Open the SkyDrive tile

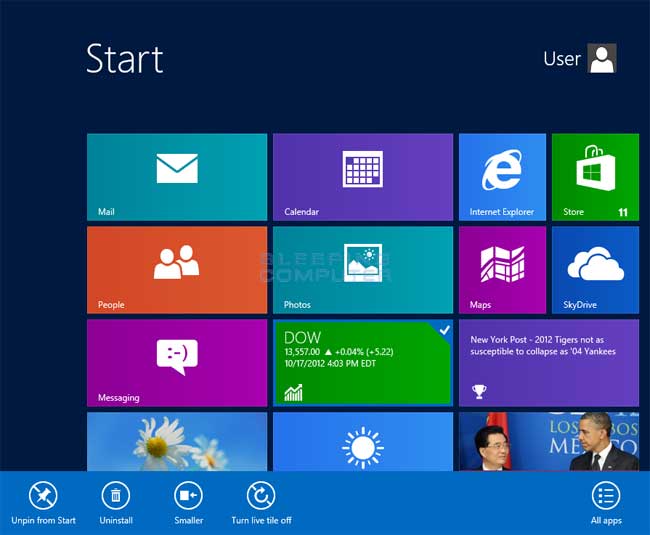[595, 270]
